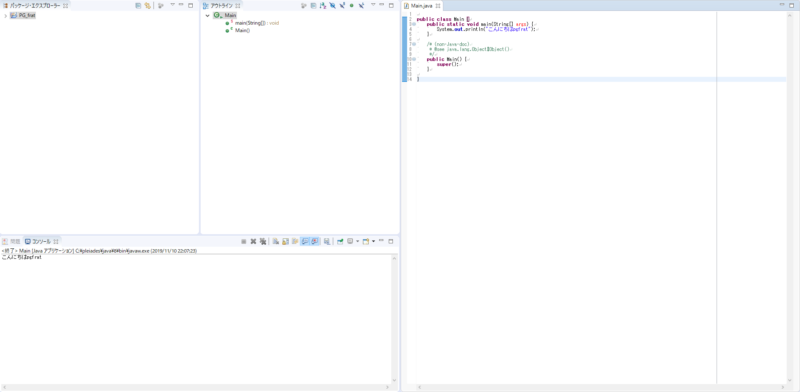Close the Main.java editor tab

coord(438,6)
